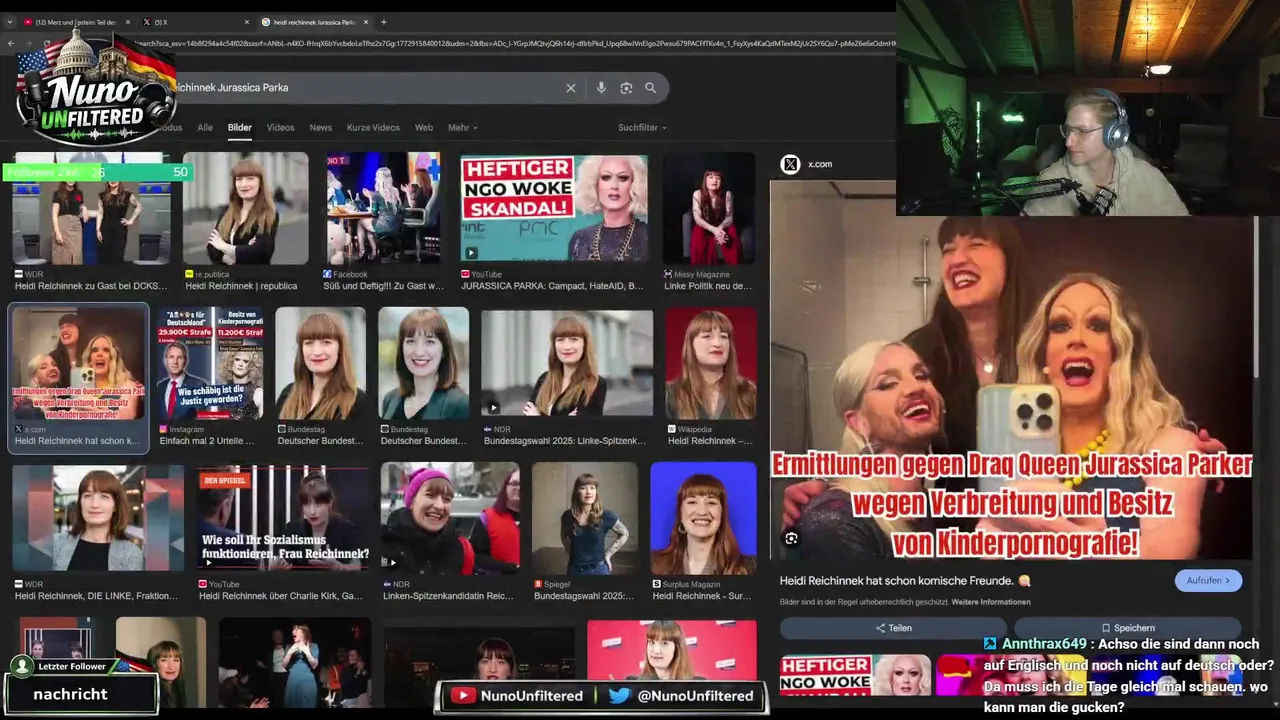Open the YouTube 'JURASSICA PARKA: Campact' video result

pos(554,221)
